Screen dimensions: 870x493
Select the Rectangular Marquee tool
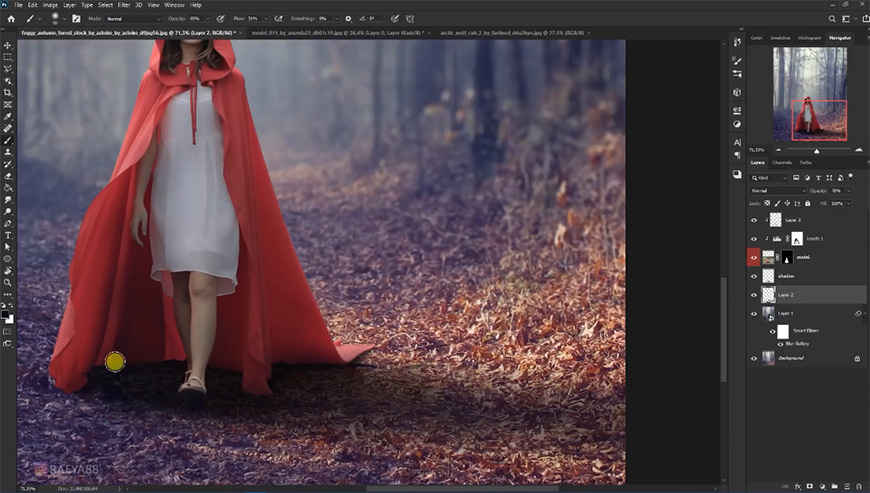(8, 57)
